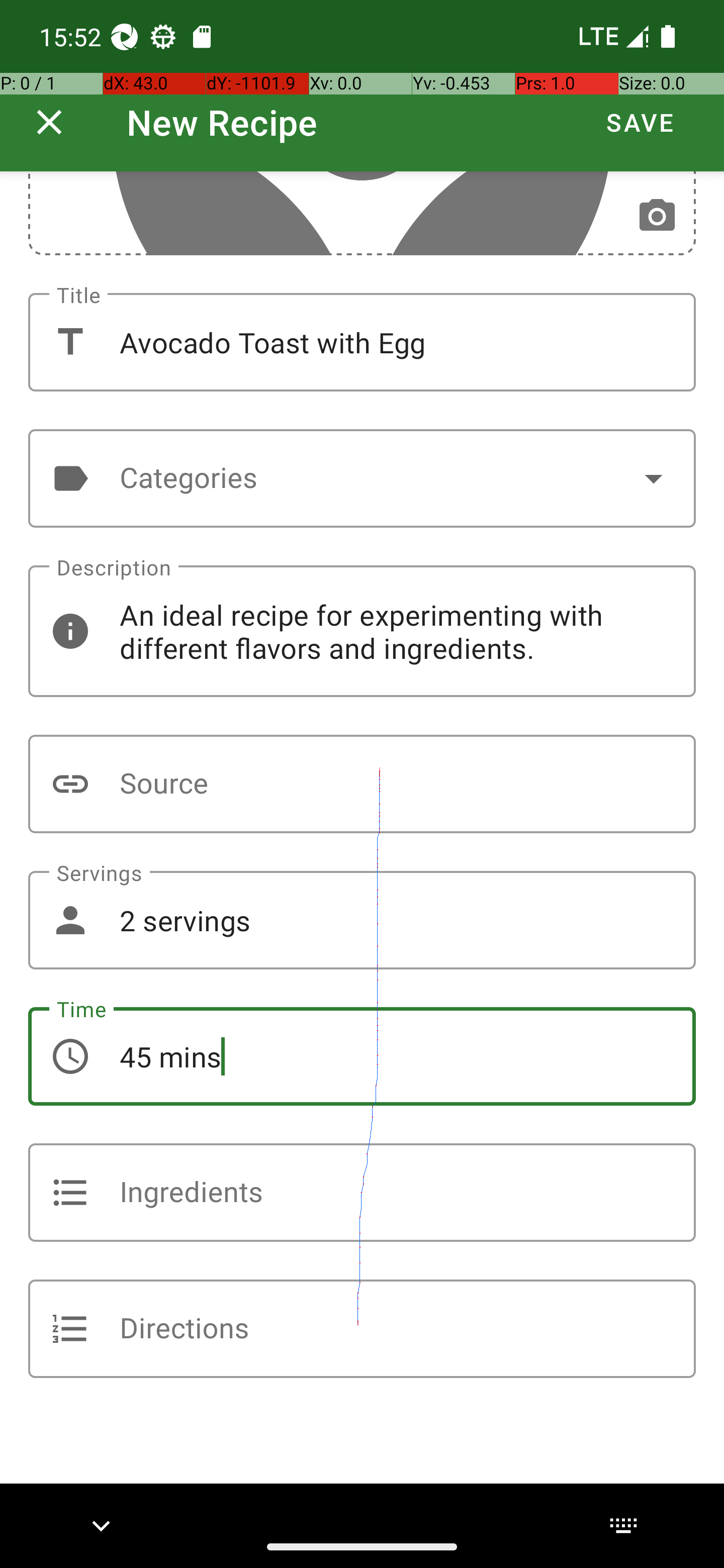Open the Directions field
This screenshot has width=724, height=1568.
[361, 1329]
